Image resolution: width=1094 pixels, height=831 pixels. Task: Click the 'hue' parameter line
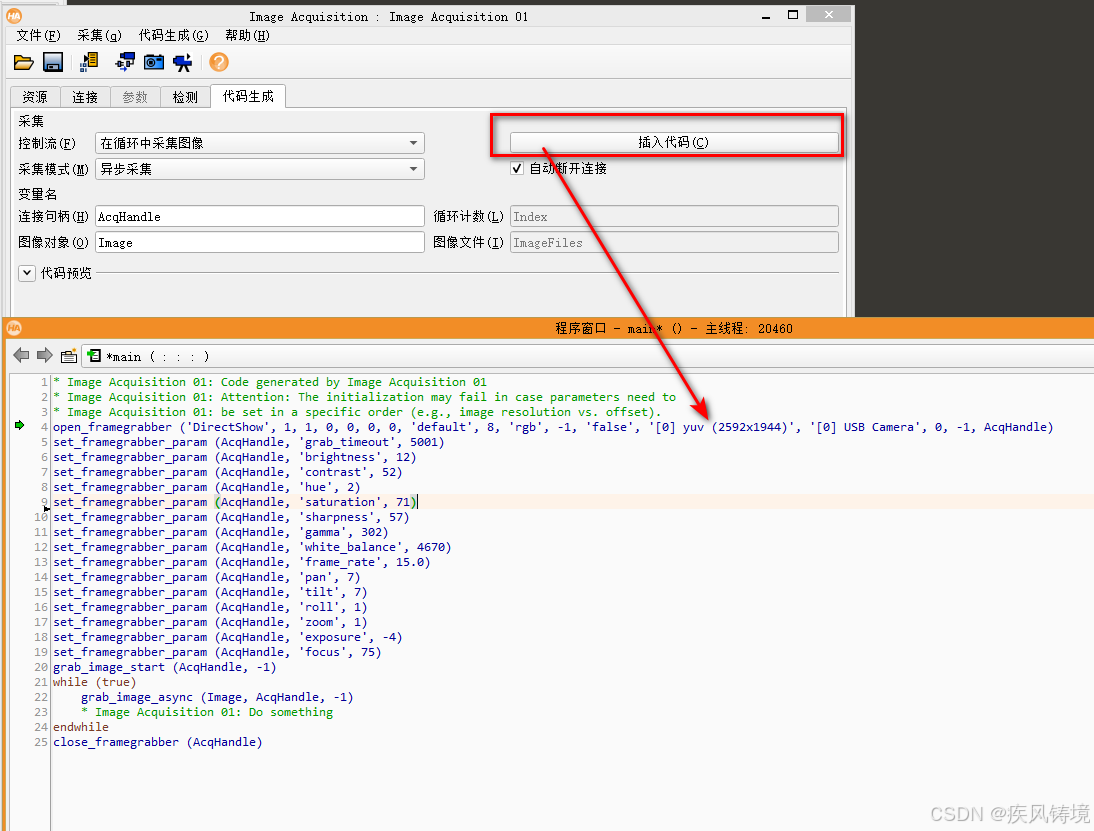point(207,487)
